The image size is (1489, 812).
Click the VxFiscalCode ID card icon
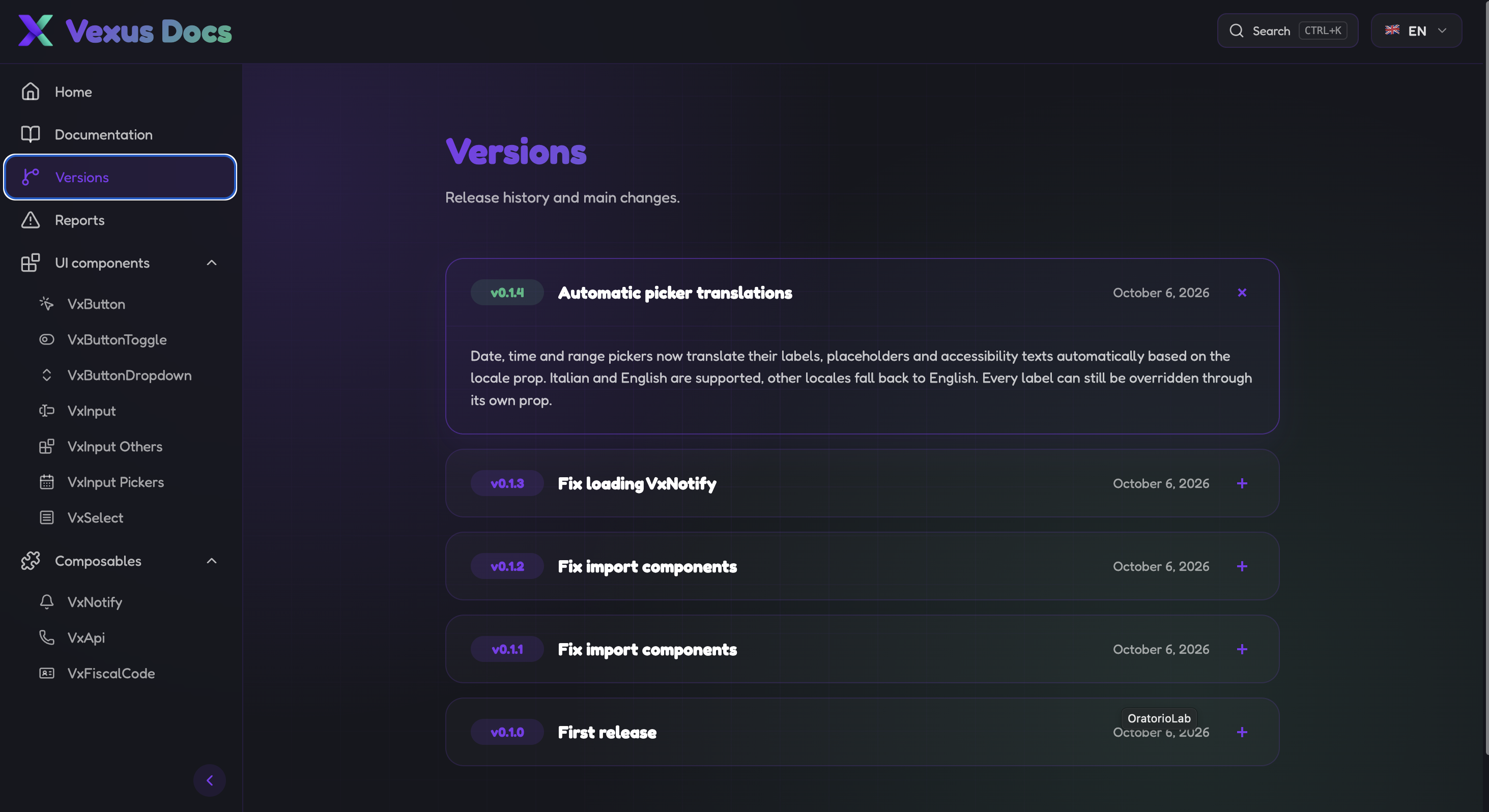click(46, 673)
